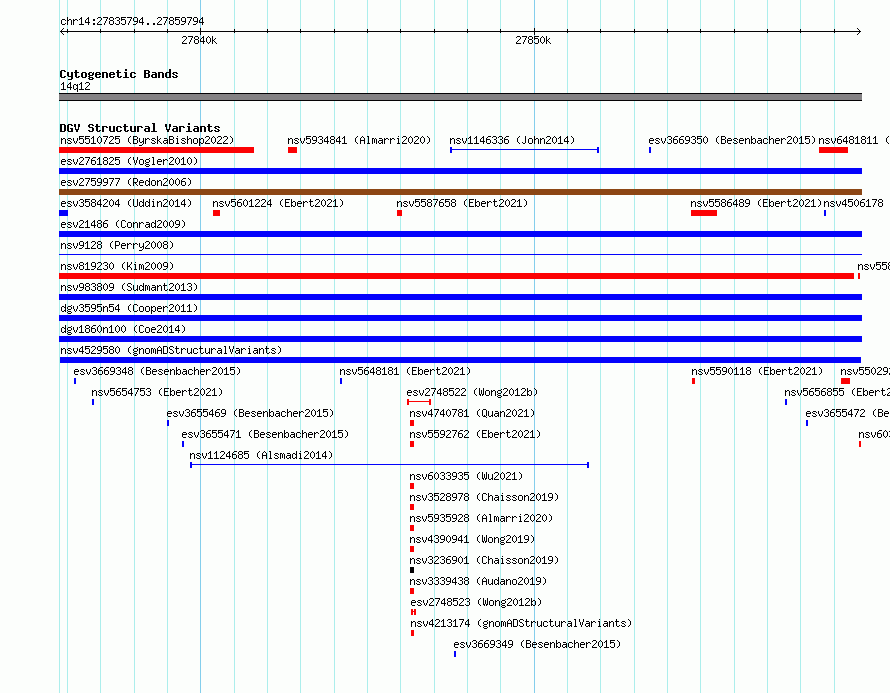
Task: Select the red nsv5586489 variant bar
Action: pyautogui.click(x=704, y=213)
